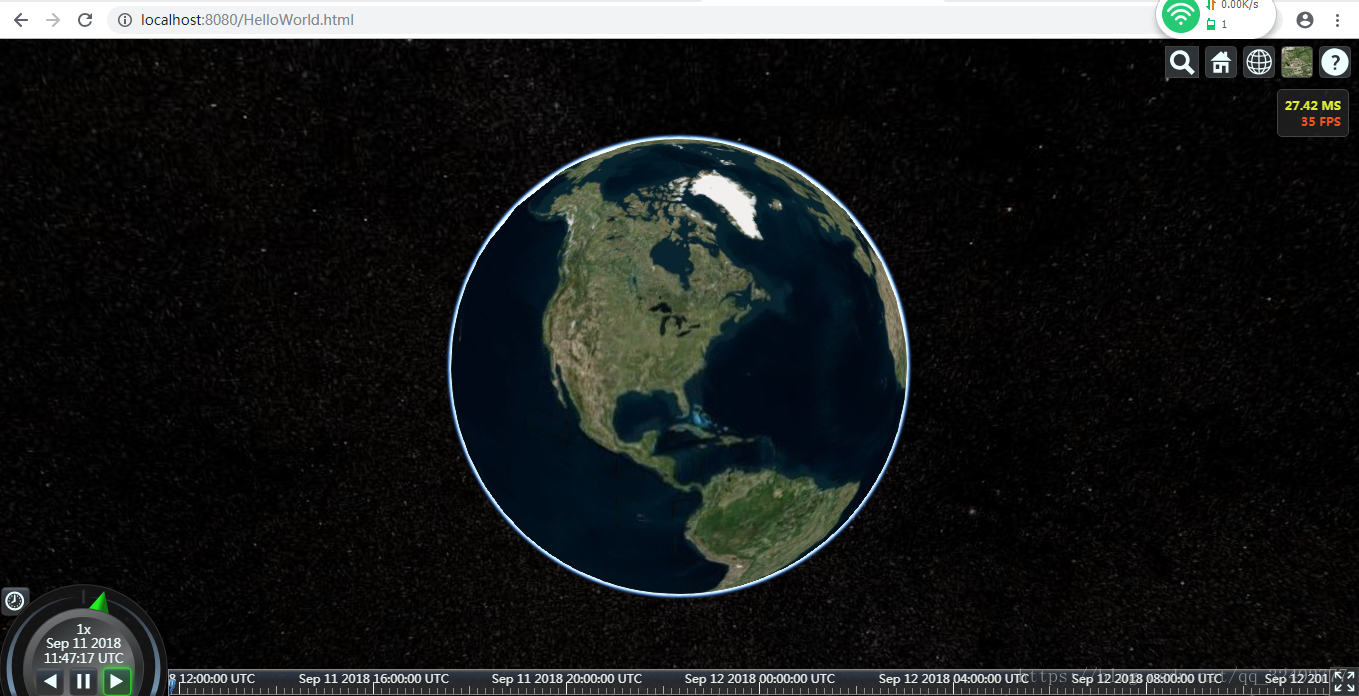The image size is (1359, 696).
Task: Pause the animation clock
Action: pos(83,682)
